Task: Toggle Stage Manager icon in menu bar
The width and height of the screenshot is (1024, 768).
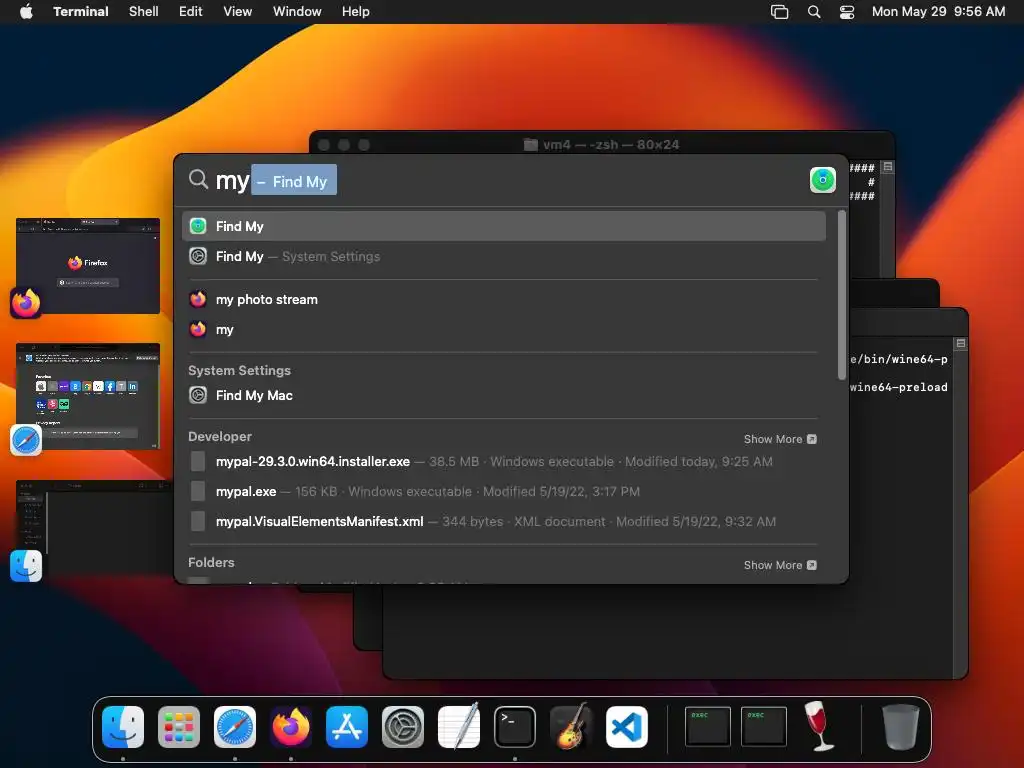Action: [x=780, y=12]
